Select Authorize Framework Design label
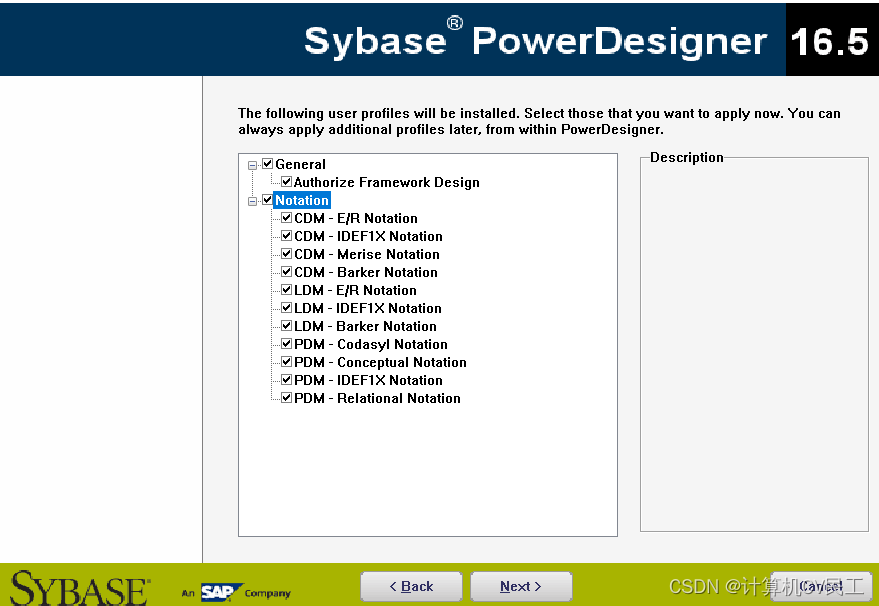The height and width of the screenshot is (606, 879). pos(387,182)
